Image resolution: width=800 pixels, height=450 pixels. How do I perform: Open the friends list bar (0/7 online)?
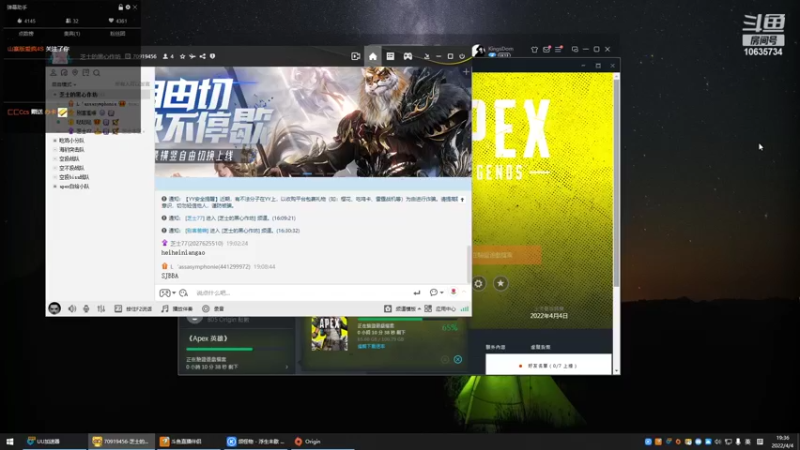click(x=548, y=366)
